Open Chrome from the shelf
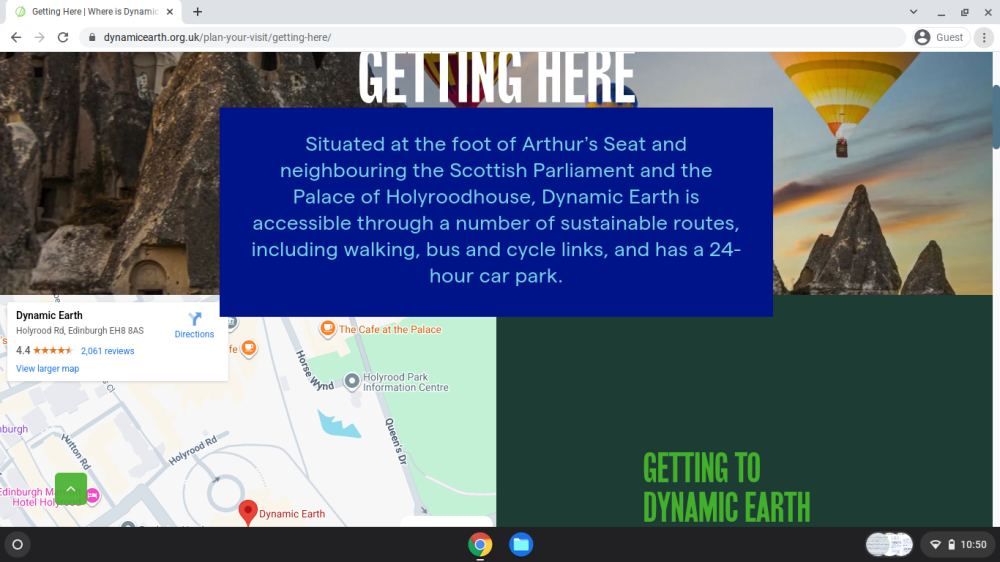Screen dimensions: 1000x562 pyautogui.click(x=480, y=545)
